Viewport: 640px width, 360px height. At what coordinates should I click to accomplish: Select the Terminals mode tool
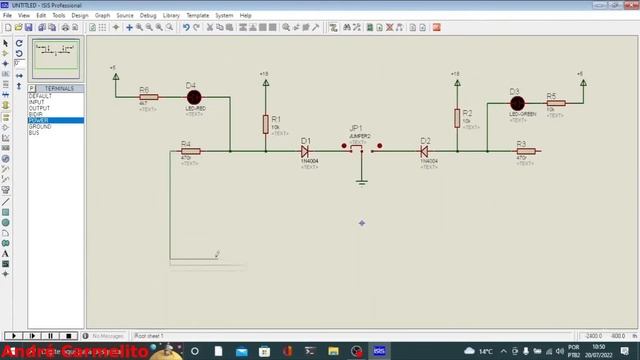click(5, 117)
